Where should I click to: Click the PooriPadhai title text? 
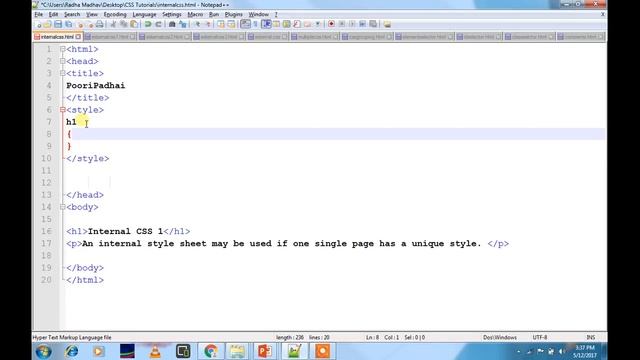point(96,86)
